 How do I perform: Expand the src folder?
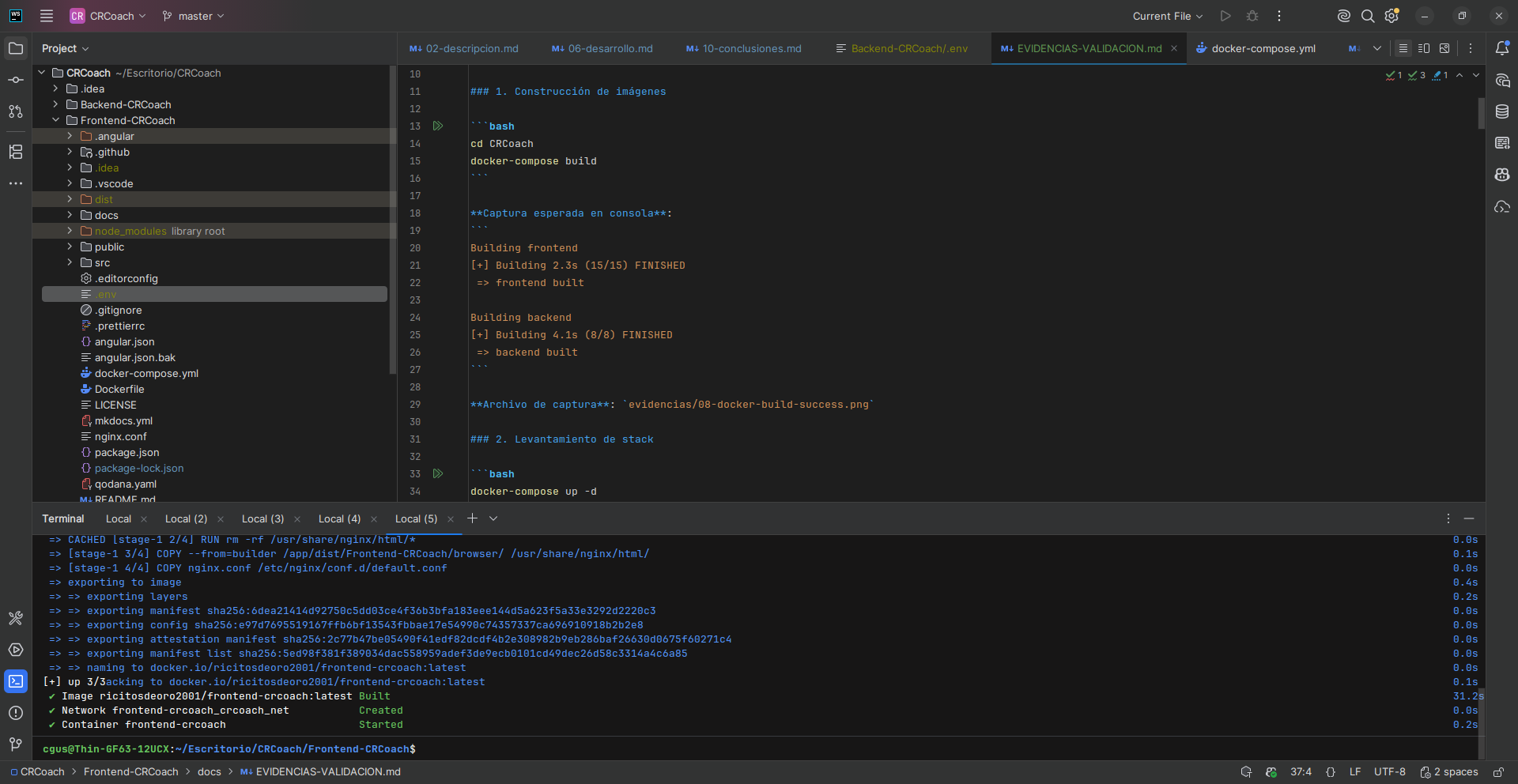tap(70, 262)
